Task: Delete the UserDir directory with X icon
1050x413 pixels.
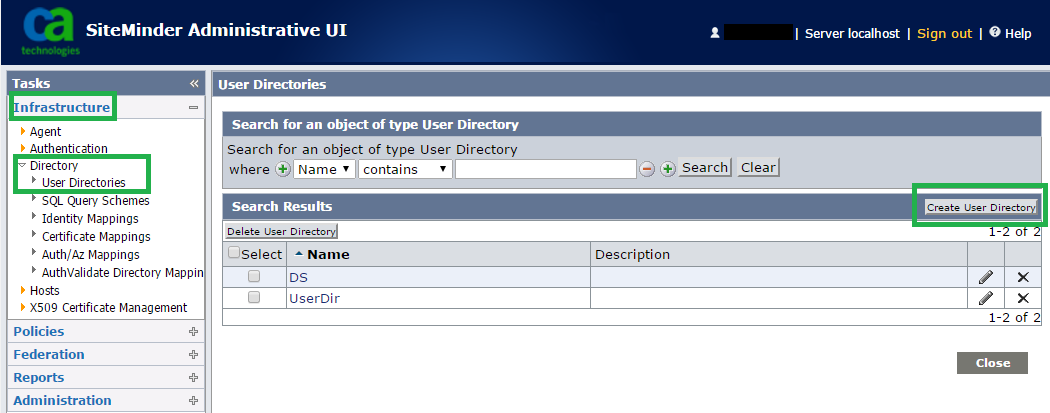Action: click(1023, 299)
